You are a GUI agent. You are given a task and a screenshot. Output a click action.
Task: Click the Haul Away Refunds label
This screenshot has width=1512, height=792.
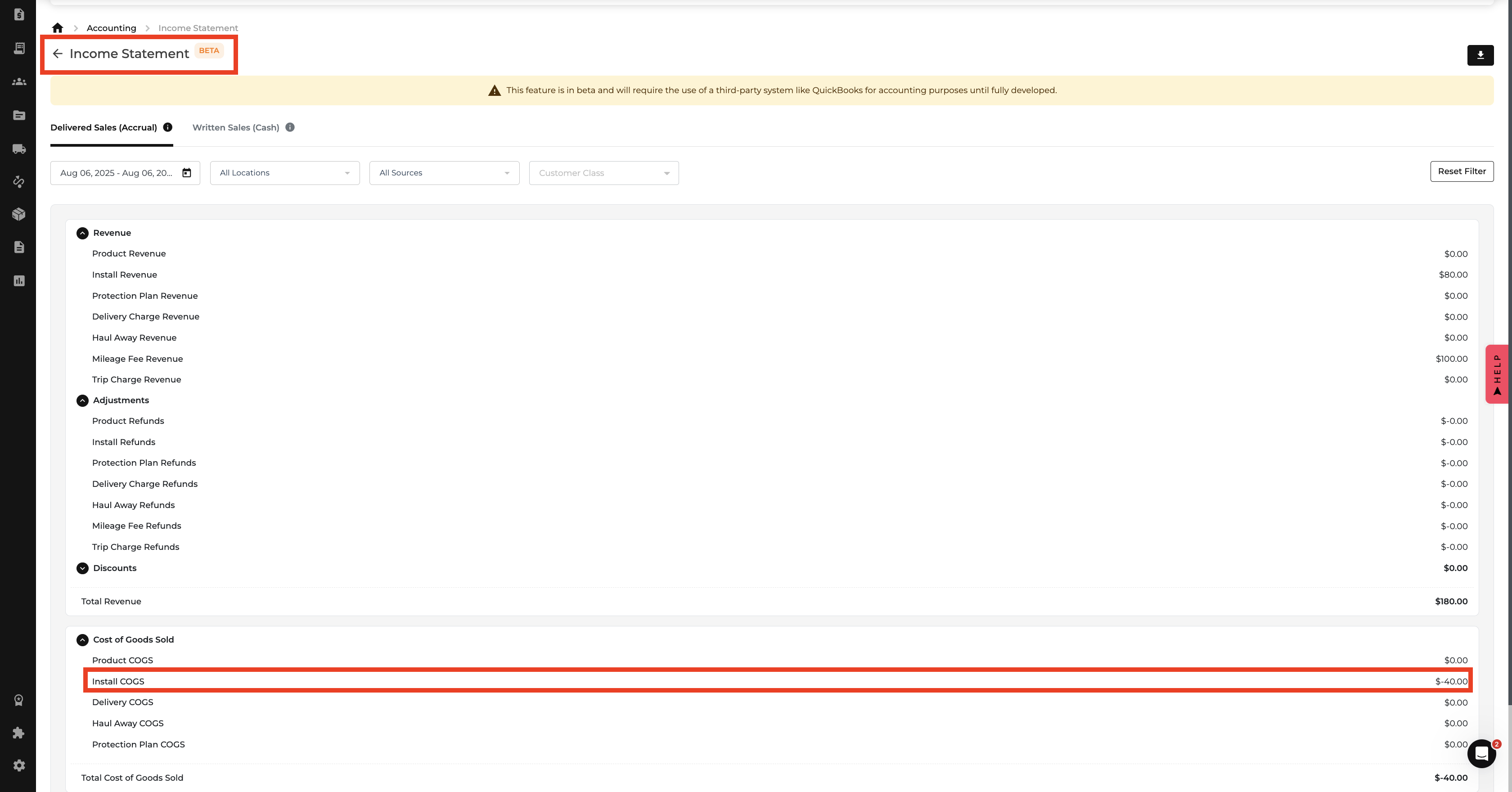click(133, 505)
